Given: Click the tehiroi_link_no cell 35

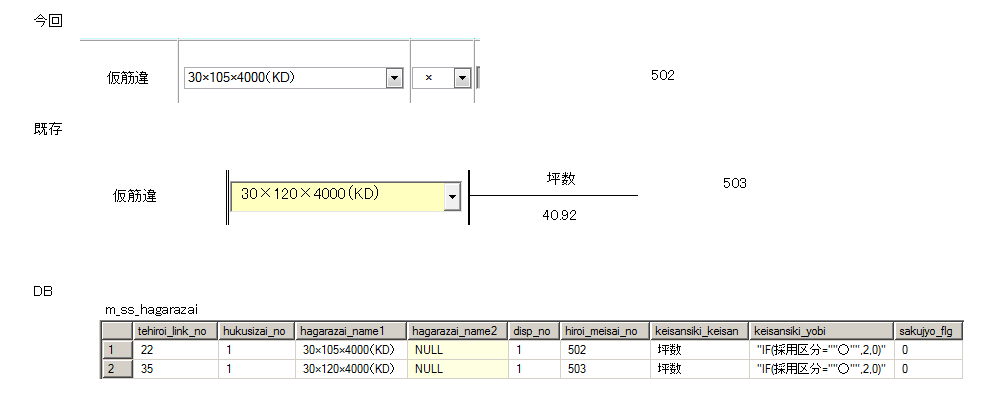Looking at the screenshot, I should pos(176,369).
